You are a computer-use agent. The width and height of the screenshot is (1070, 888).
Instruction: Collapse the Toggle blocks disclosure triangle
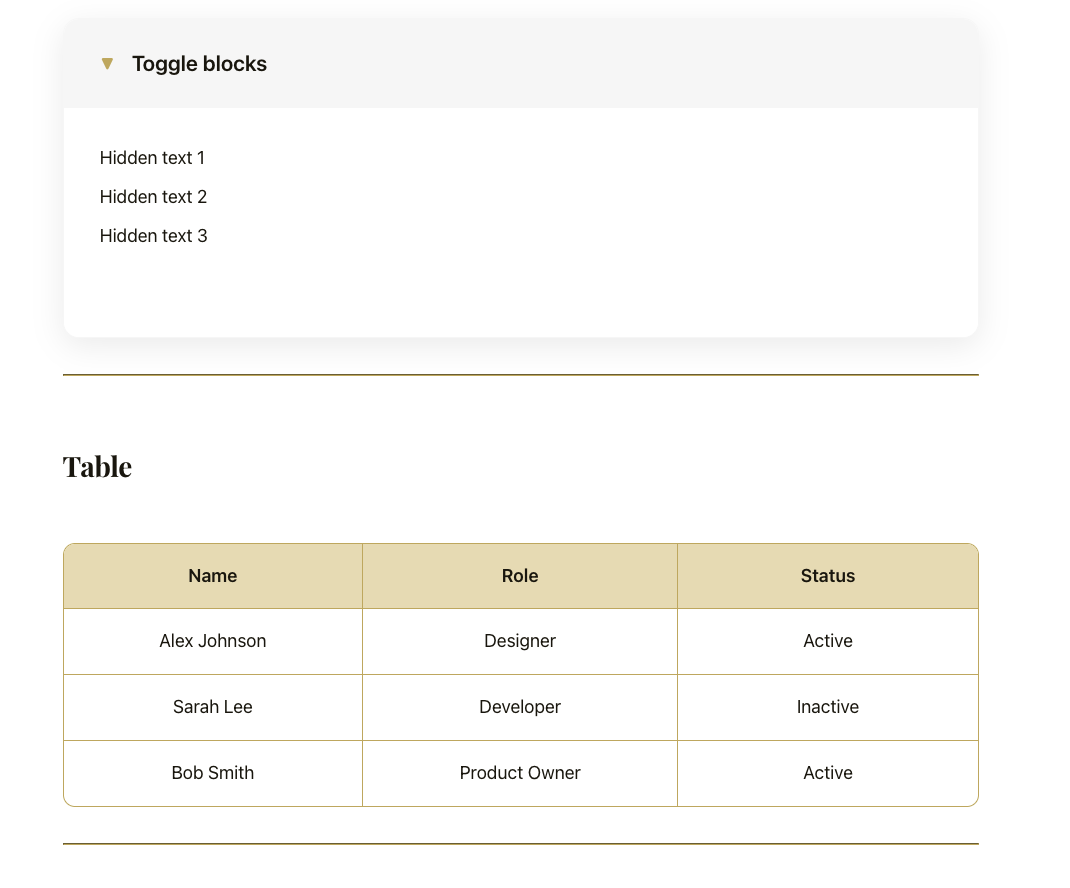[107, 63]
